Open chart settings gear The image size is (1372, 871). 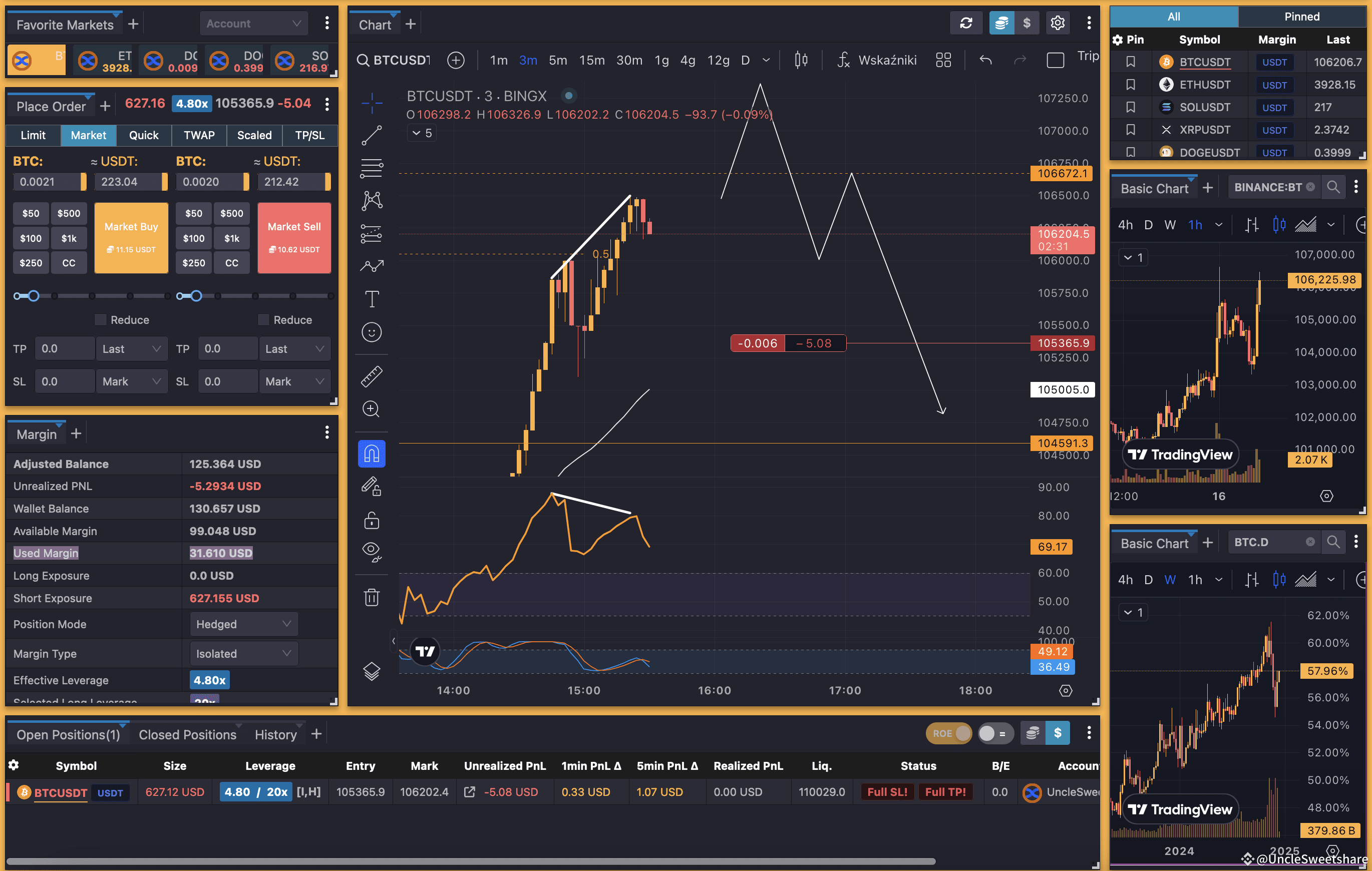coord(1058,24)
